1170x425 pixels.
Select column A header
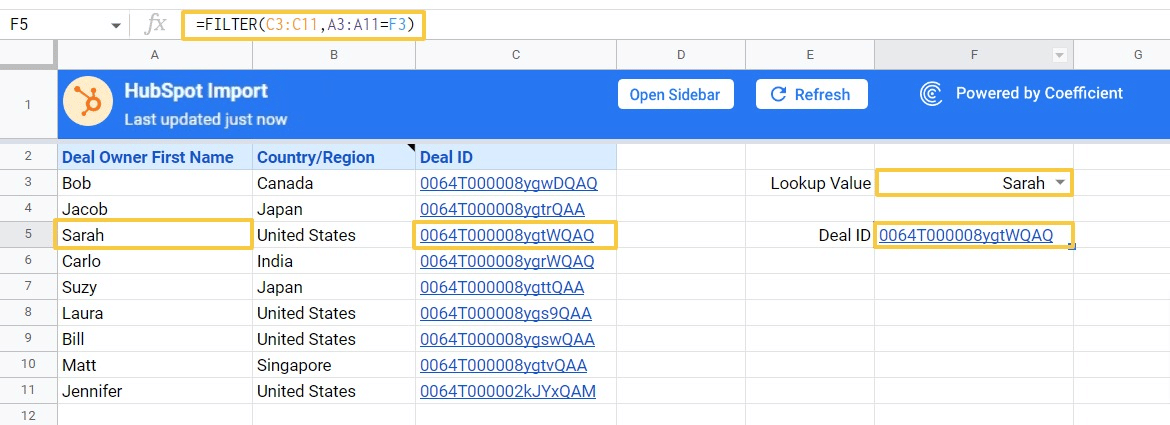154,54
